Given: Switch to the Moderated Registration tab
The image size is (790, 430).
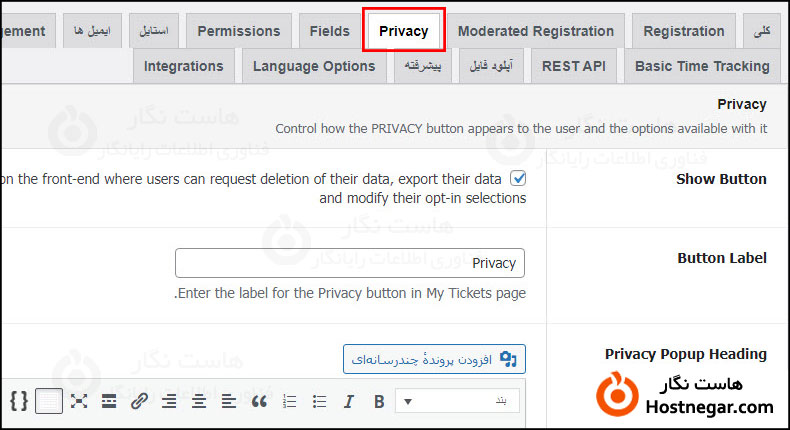Looking at the screenshot, I should click(x=536, y=31).
